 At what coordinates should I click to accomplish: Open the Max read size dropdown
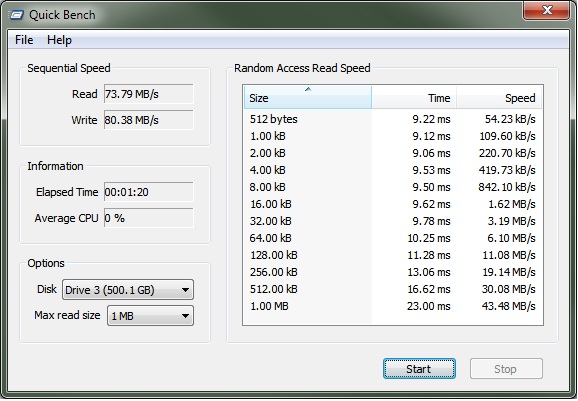point(150,316)
